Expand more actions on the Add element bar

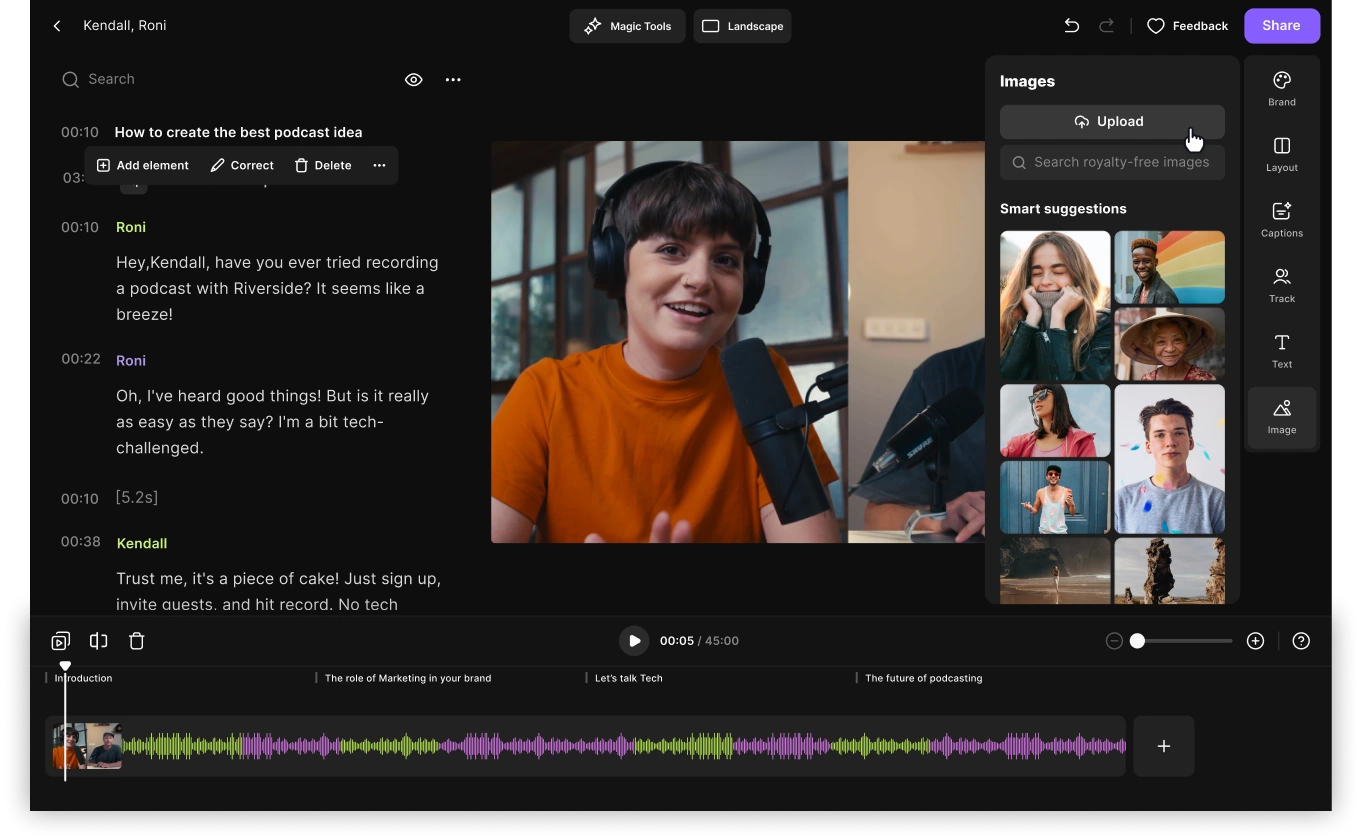coord(379,165)
